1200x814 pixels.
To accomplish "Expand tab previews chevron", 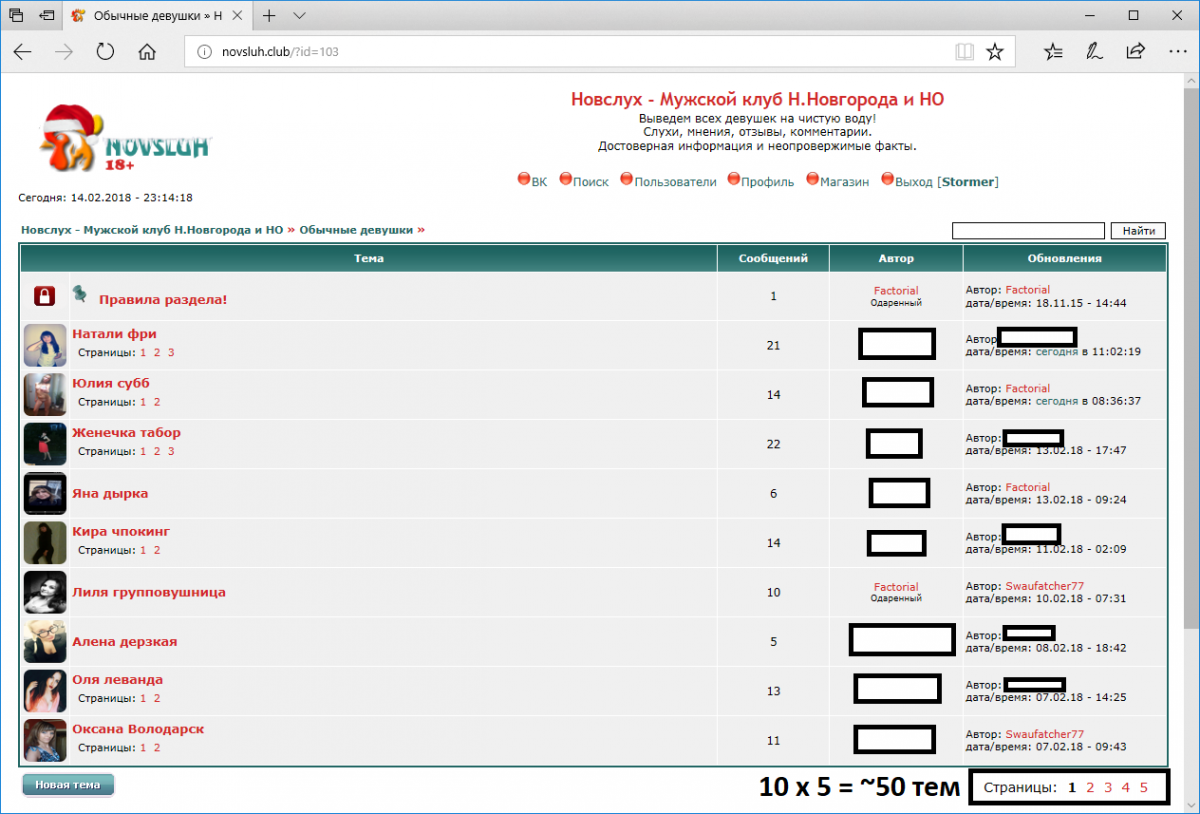I will tap(299, 16).
